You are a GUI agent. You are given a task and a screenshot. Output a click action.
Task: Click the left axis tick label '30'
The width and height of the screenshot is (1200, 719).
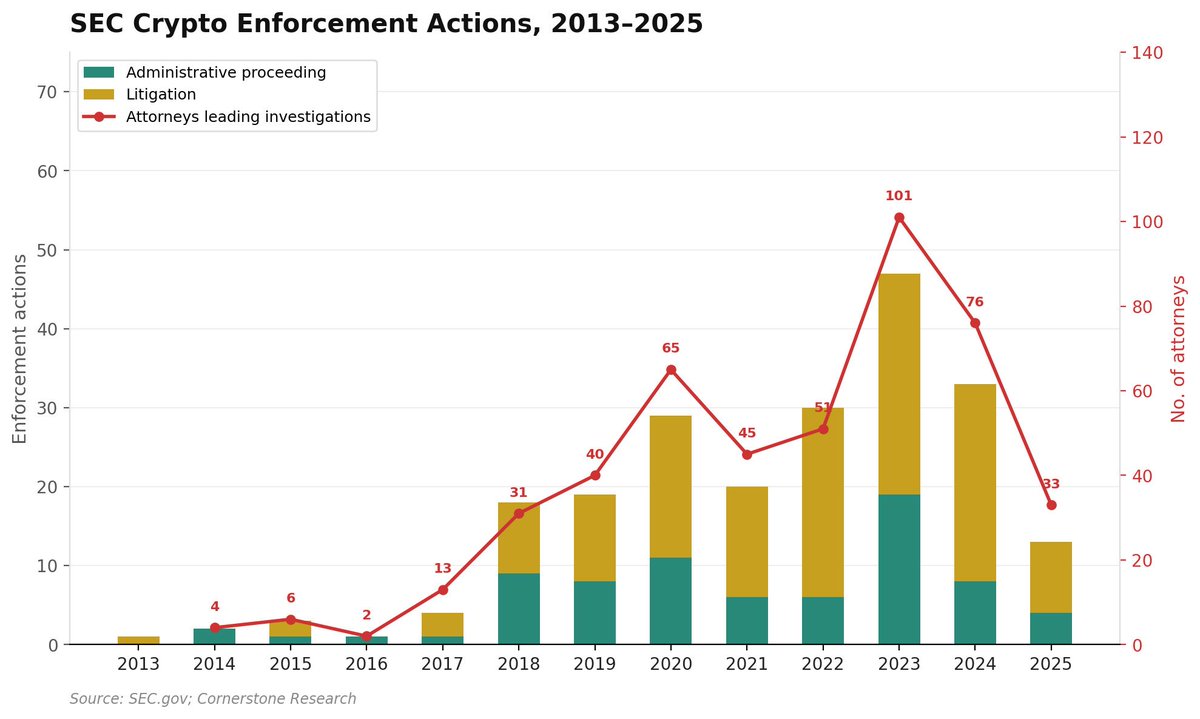pyautogui.click(x=48, y=408)
